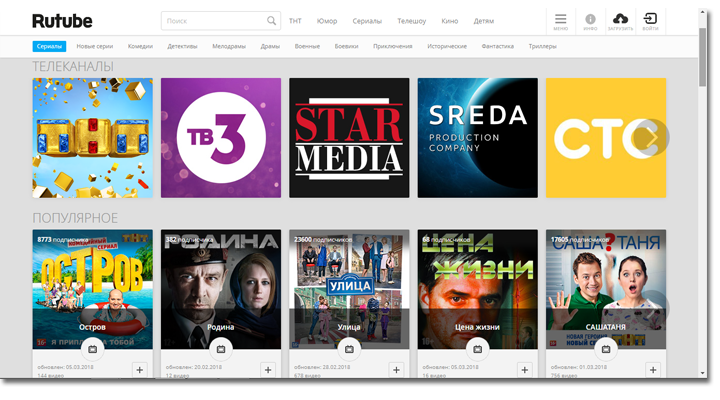Open the ТНТ top navigation link
The width and height of the screenshot is (720, 400).
(295, 21)
